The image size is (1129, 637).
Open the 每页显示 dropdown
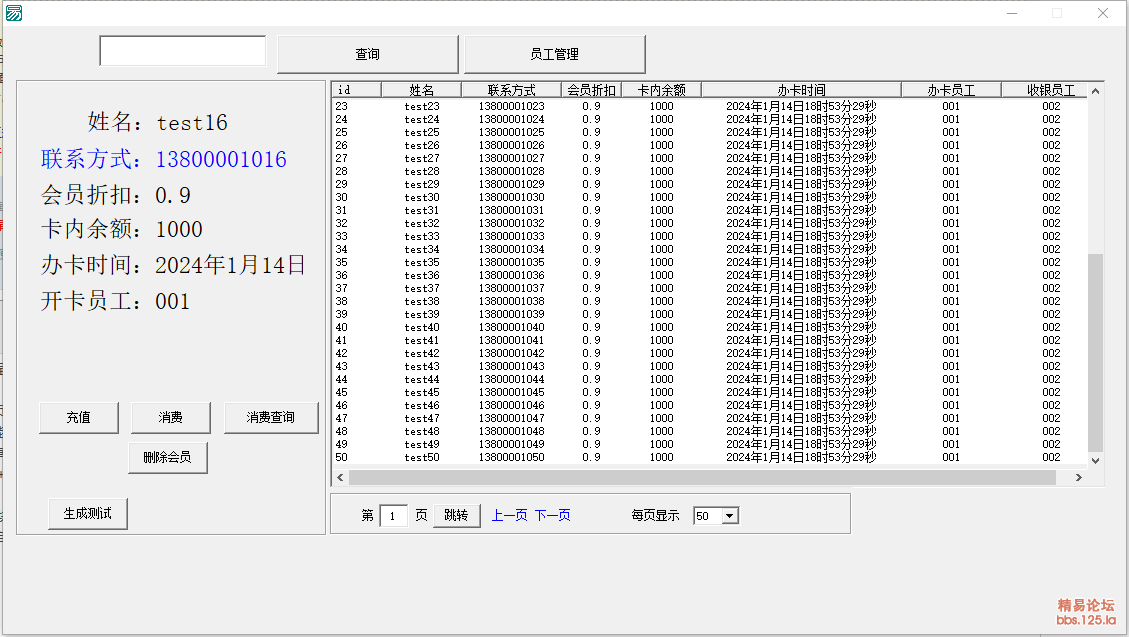[x=729, y=516]
